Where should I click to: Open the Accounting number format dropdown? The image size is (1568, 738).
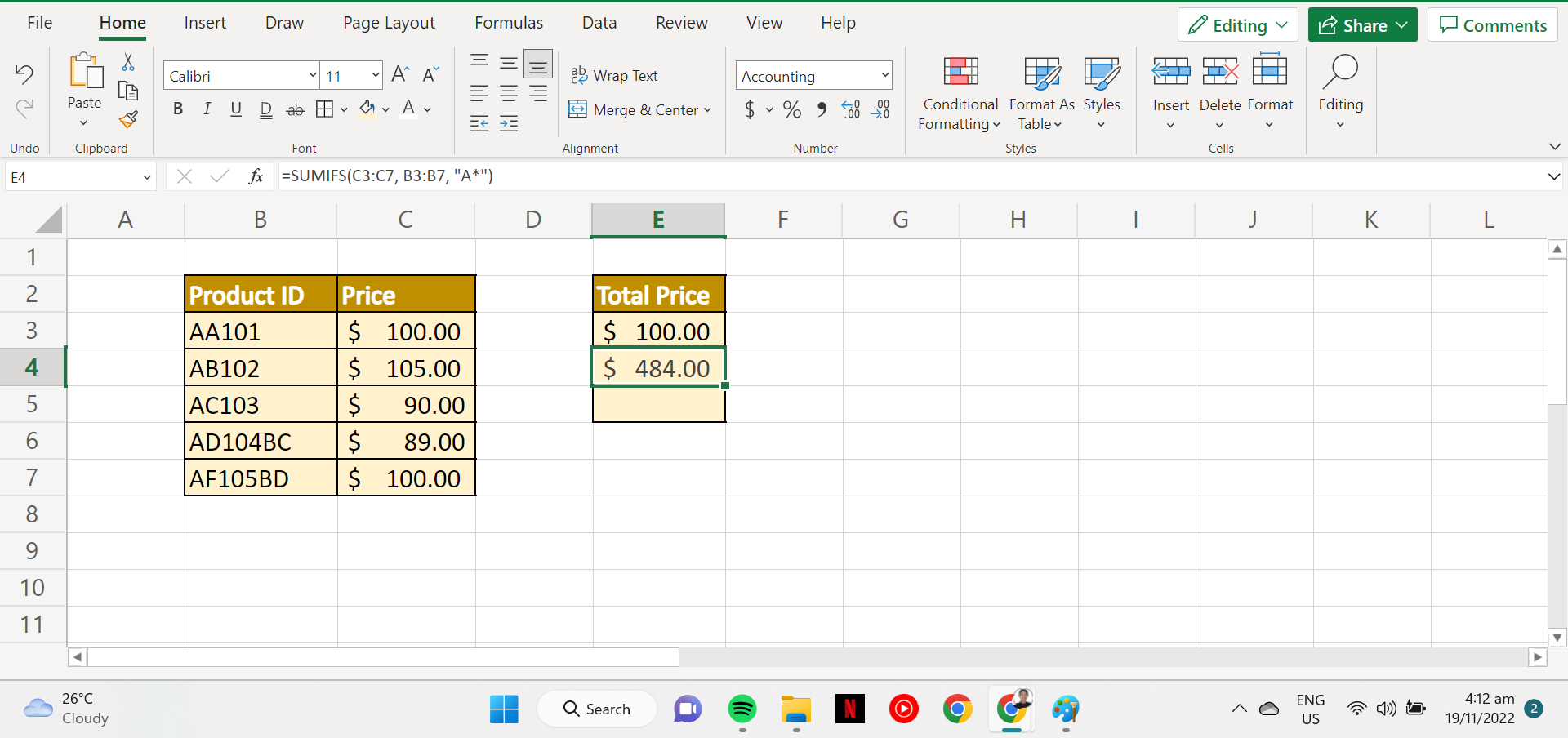point(884,76)
